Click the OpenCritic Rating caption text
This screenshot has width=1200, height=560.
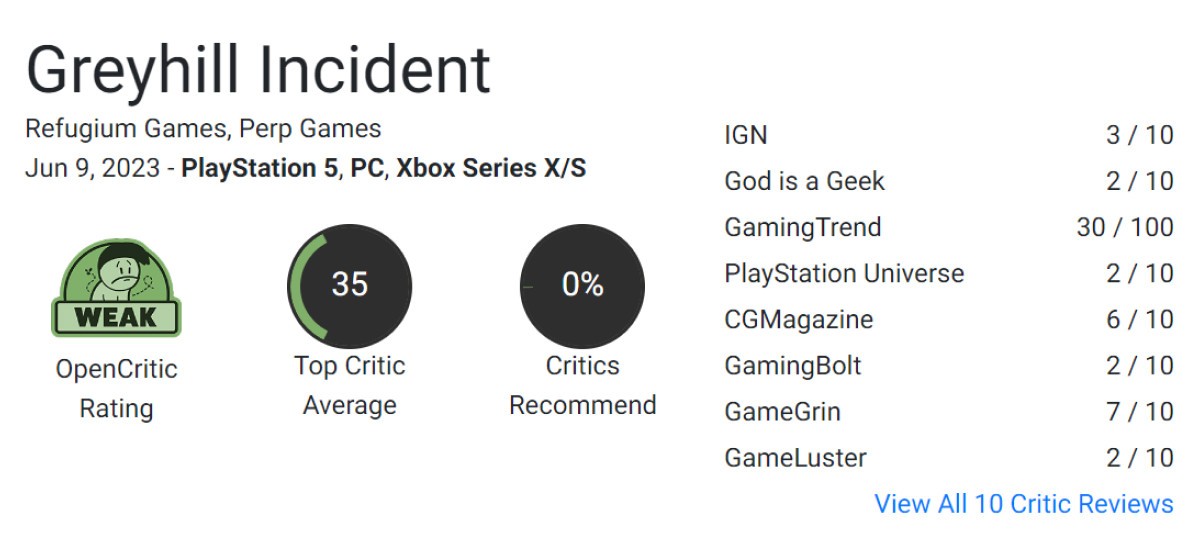tap(116, 389)
